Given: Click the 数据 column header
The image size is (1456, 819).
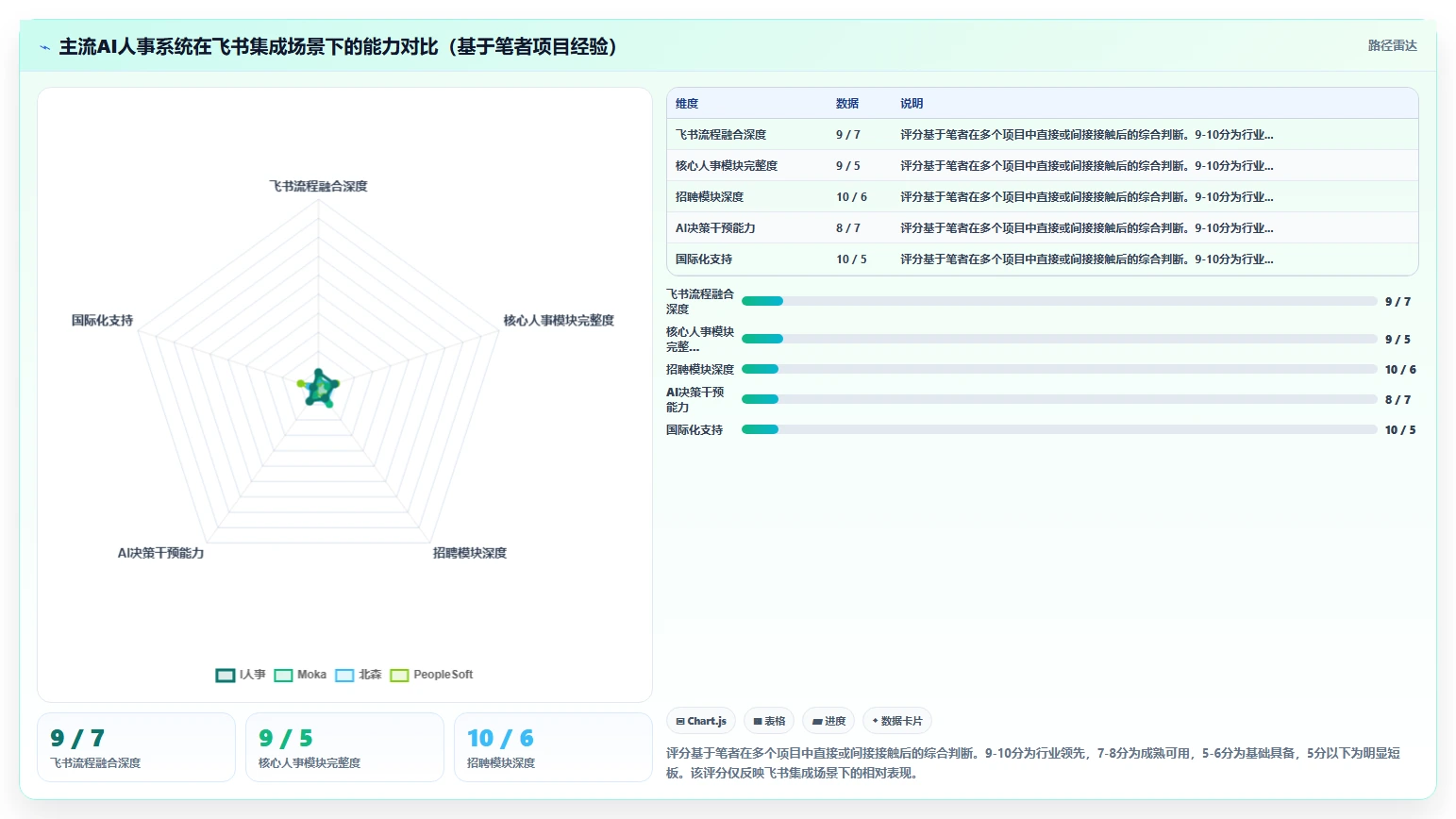Looking at the screenshot, I should [847, 104].
